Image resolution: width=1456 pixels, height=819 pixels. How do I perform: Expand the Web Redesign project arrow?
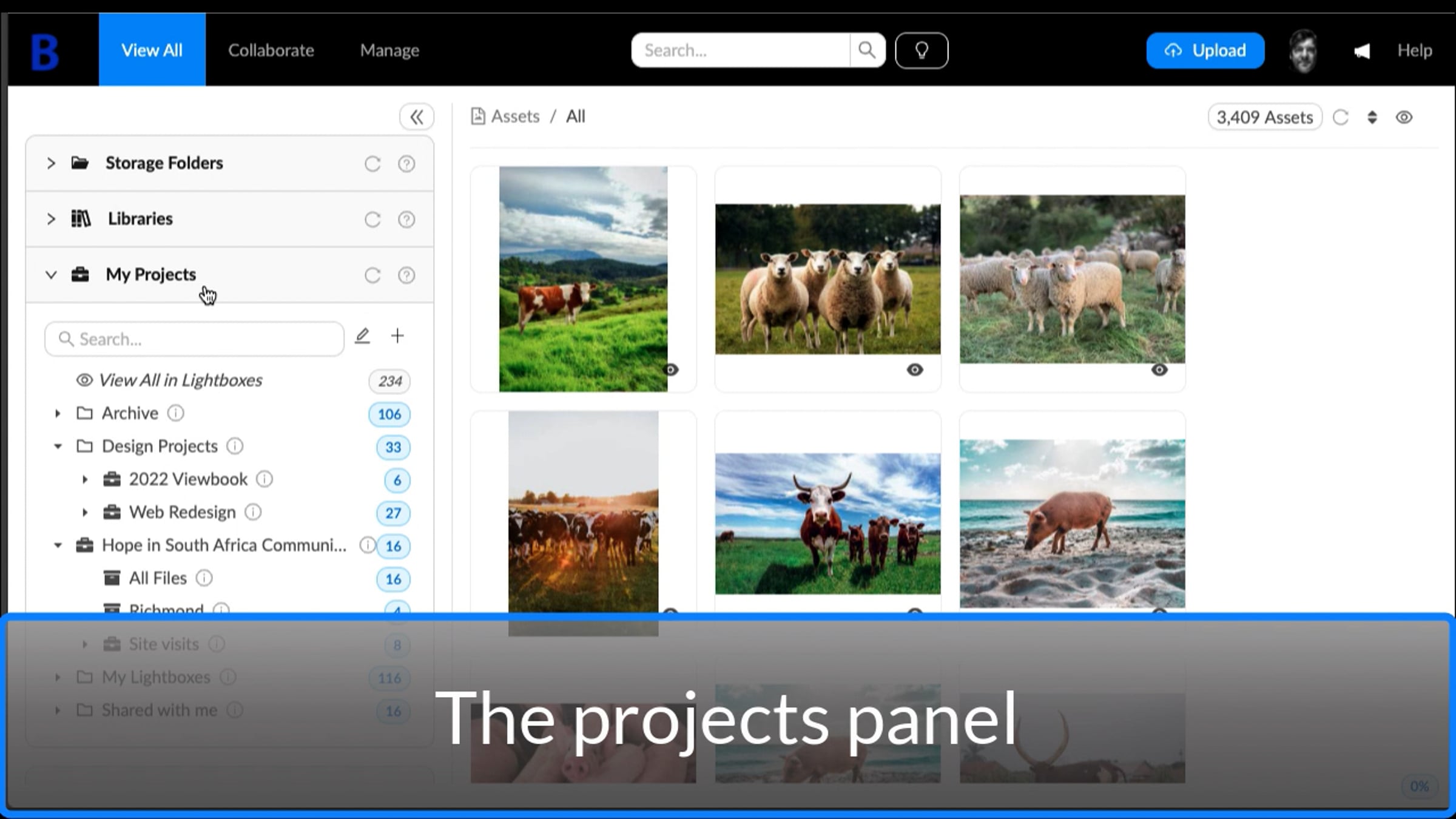click(85, 513)
